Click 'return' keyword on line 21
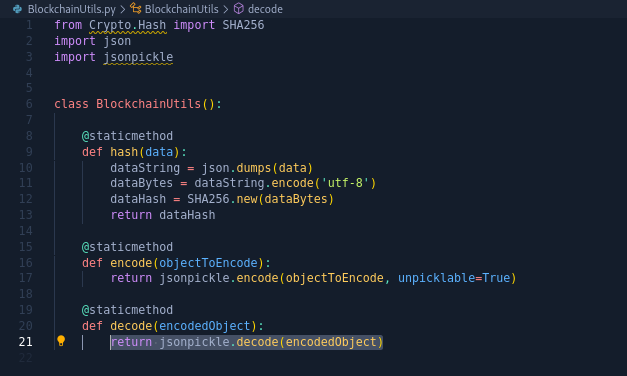 click(131, 342)
